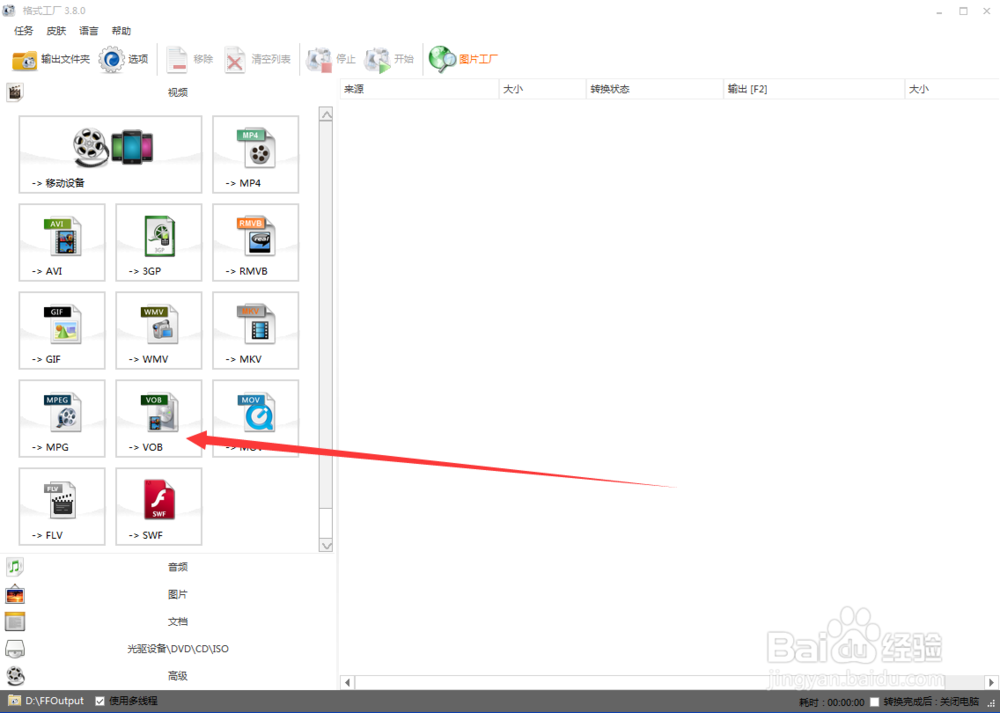The image size is (1000, 713).
Task: Open the WMV conversion option
Action: pyautogui.click(x=159, y=330)
